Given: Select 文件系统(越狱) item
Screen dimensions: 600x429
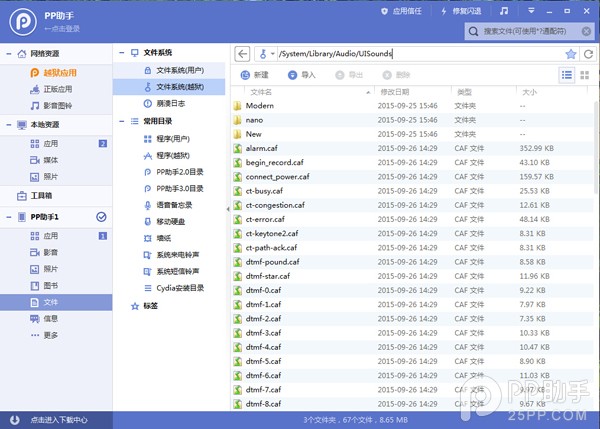Looking at the screenshot, I should (x=169, y=87).
